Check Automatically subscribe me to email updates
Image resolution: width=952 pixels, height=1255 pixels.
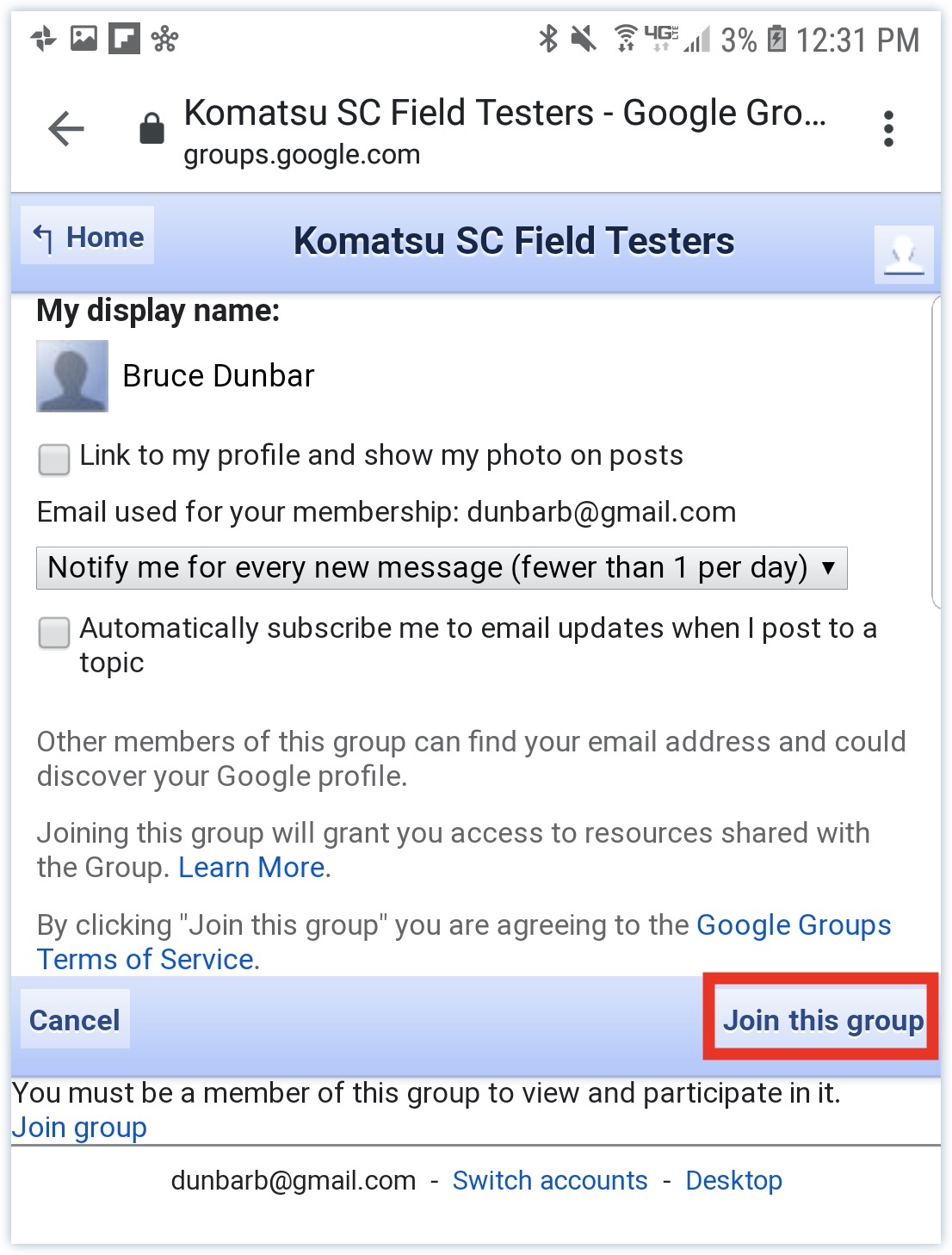click(54, 633)
